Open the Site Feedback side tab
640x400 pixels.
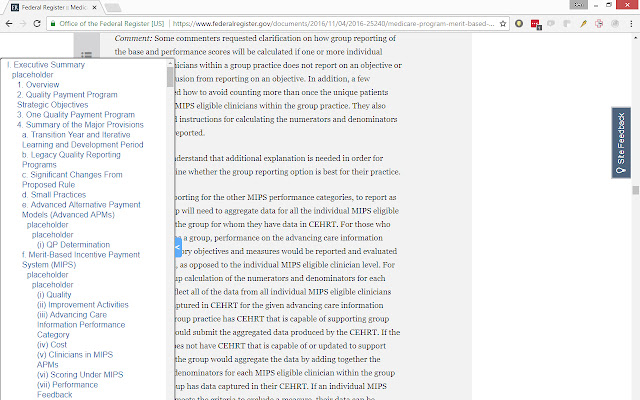coord(621,143)
